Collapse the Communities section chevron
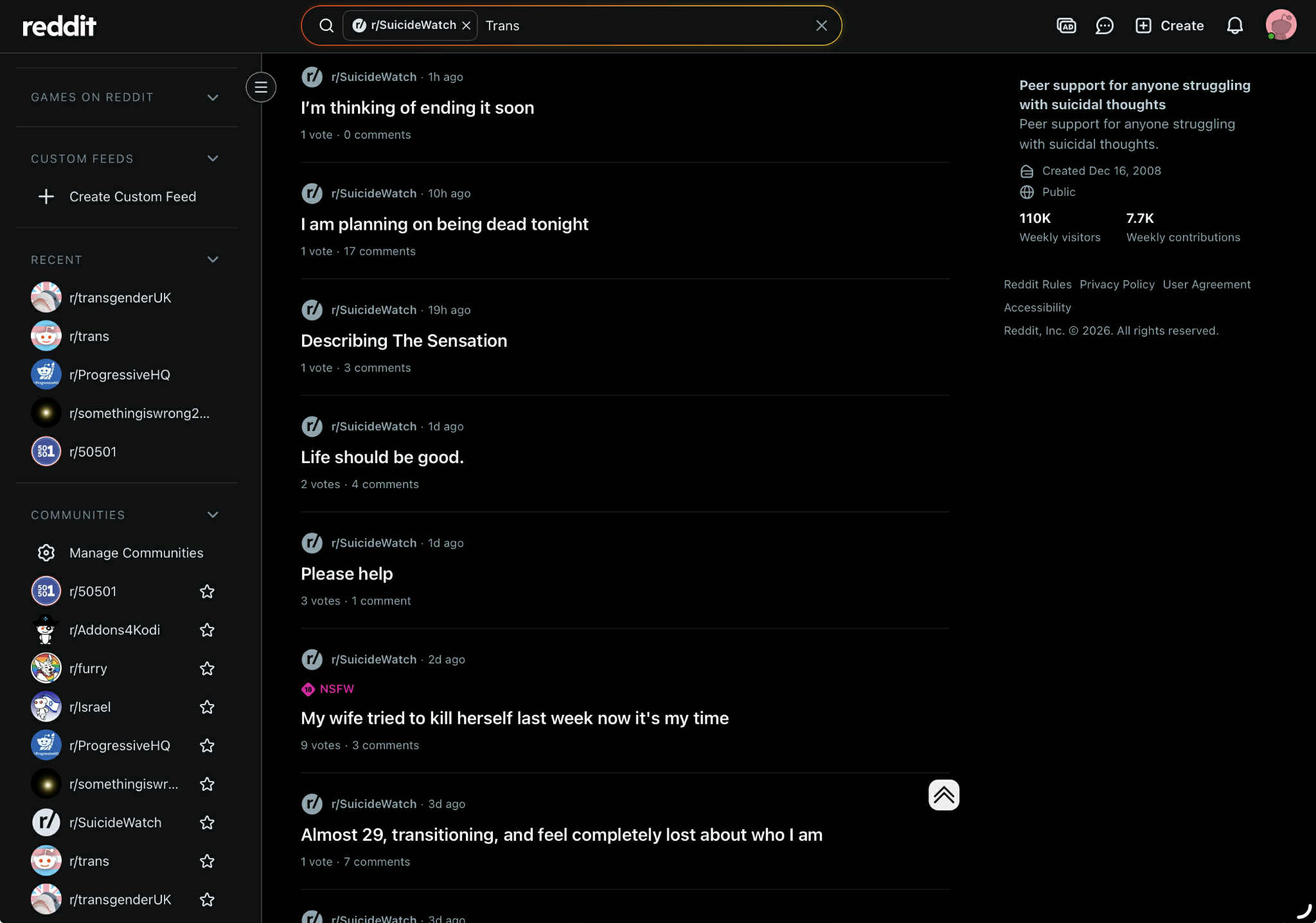This screenshot has height=923, width=1316. 213,515
